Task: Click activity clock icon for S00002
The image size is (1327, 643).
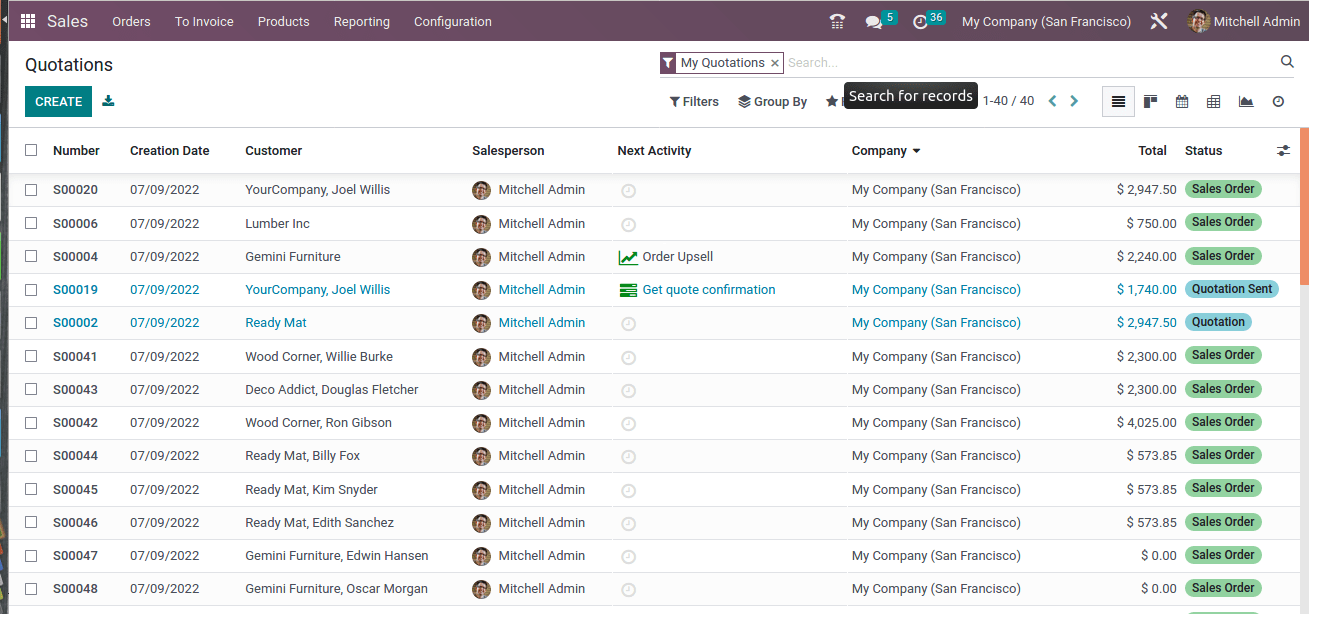Action: point(628,323)
